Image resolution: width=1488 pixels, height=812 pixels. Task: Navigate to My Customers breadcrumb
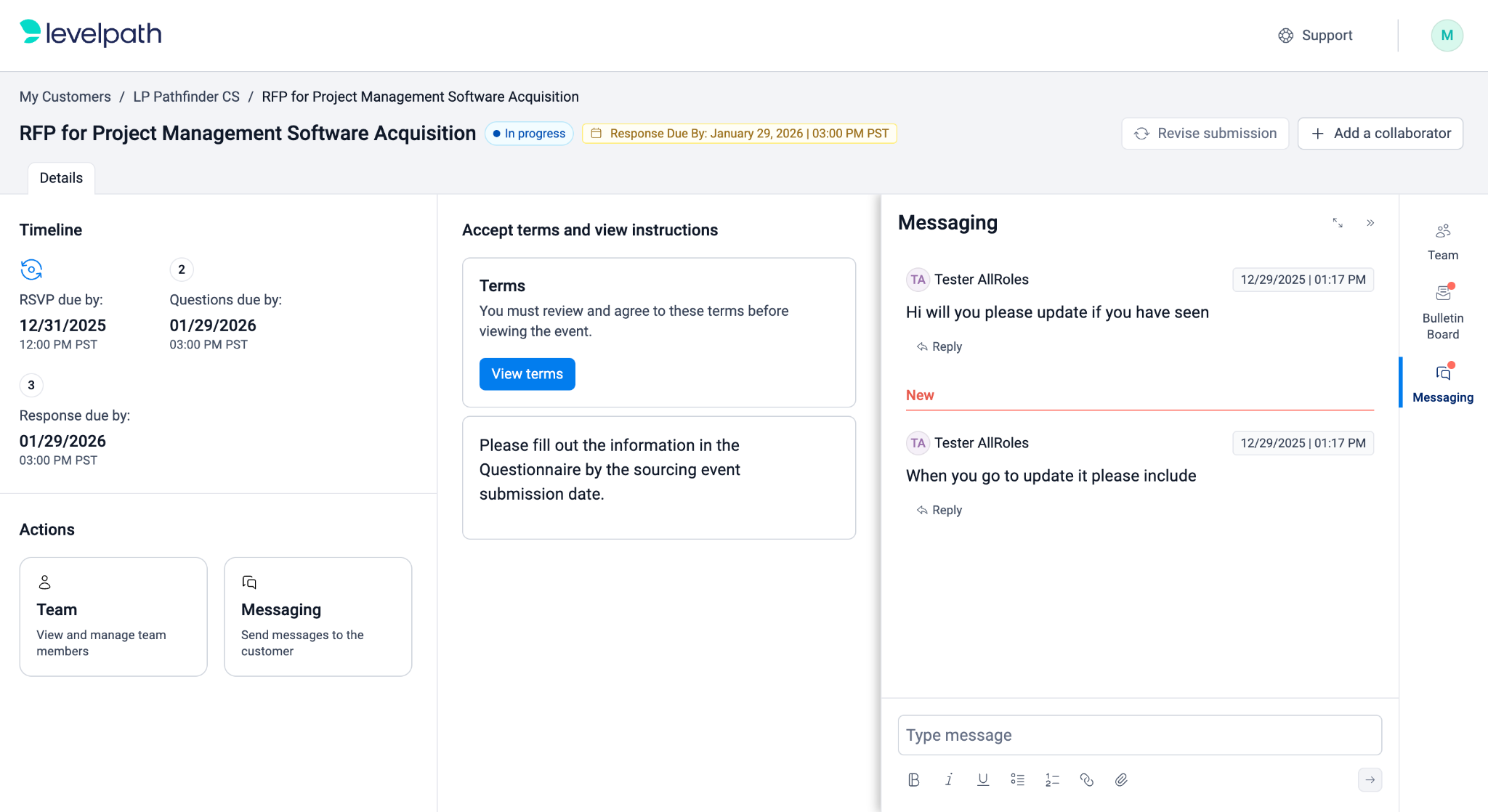(x=65, y=97)
